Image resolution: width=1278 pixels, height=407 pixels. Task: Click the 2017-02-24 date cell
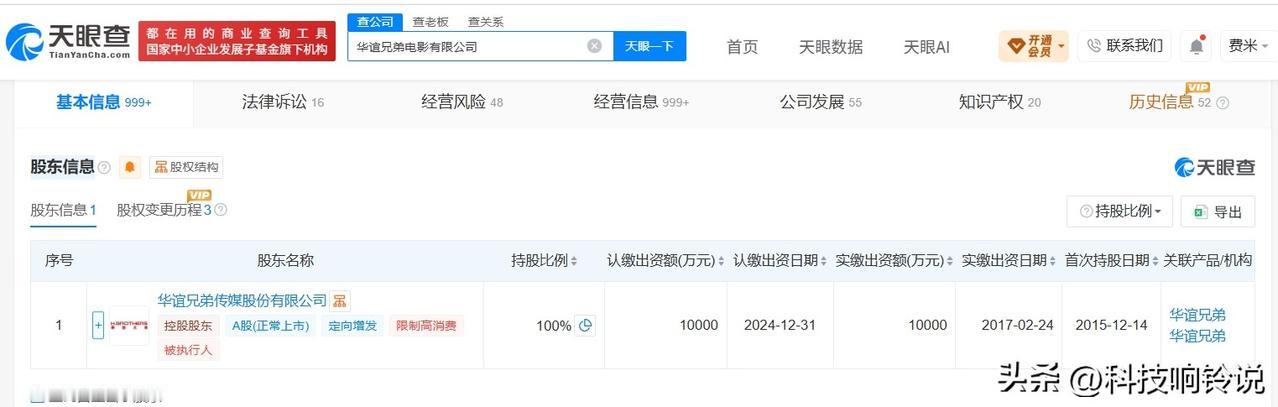1009,325
